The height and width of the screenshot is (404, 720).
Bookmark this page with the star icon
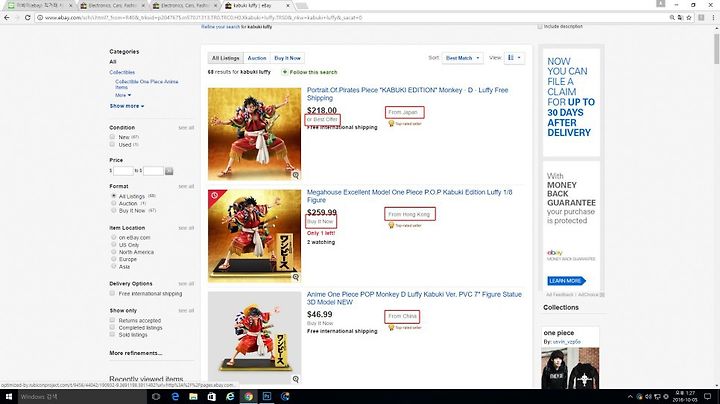click(689, 17)
